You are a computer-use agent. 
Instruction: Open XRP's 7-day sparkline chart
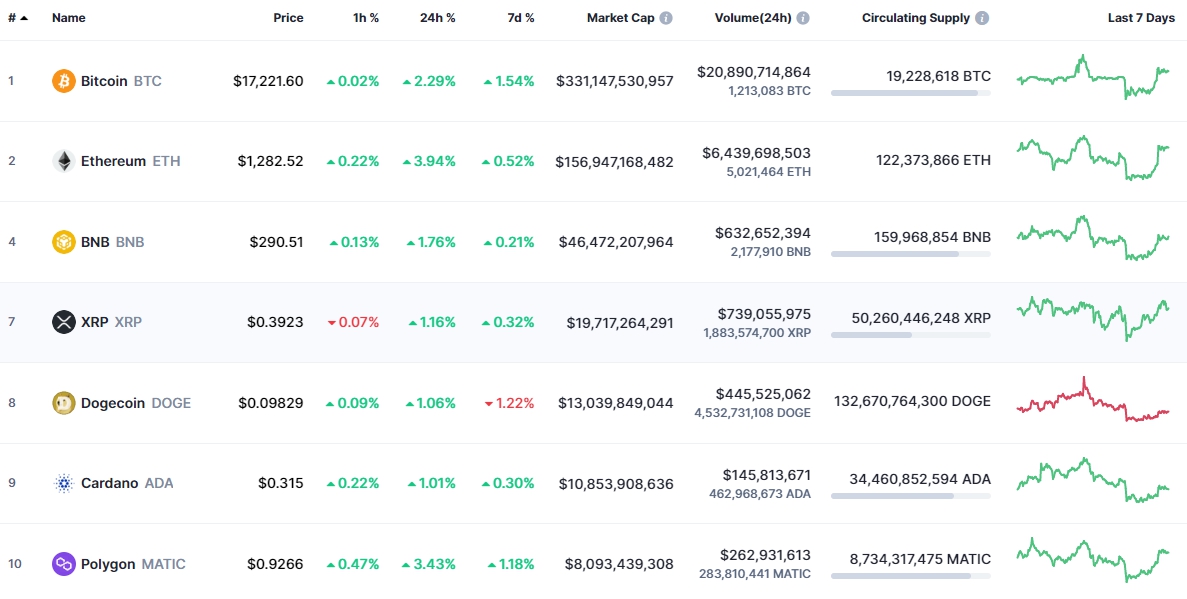click(1093, 319)
